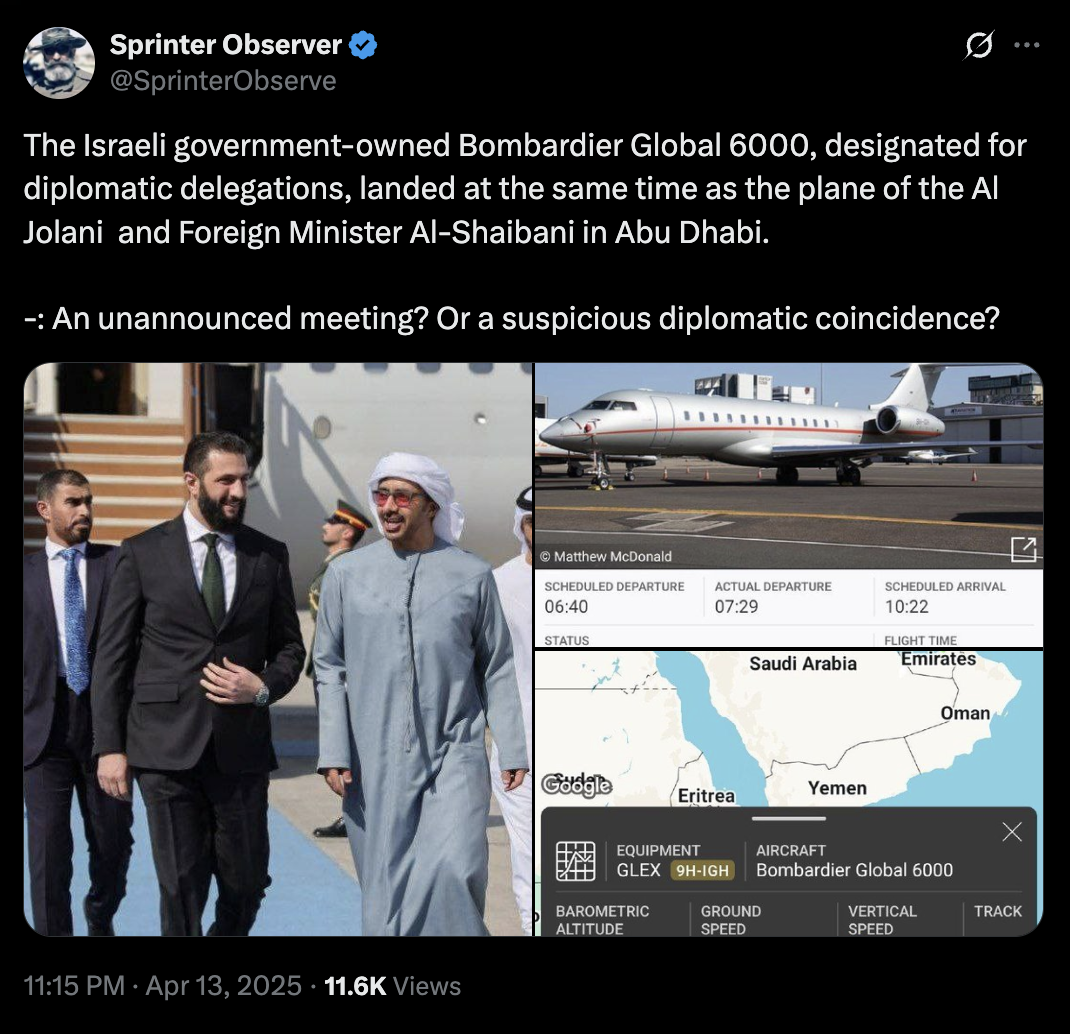Click the 9H-IGH registration badge
Image resolution: width=1070 pixels, height=1034 pixels.
(x=702, y=870)
